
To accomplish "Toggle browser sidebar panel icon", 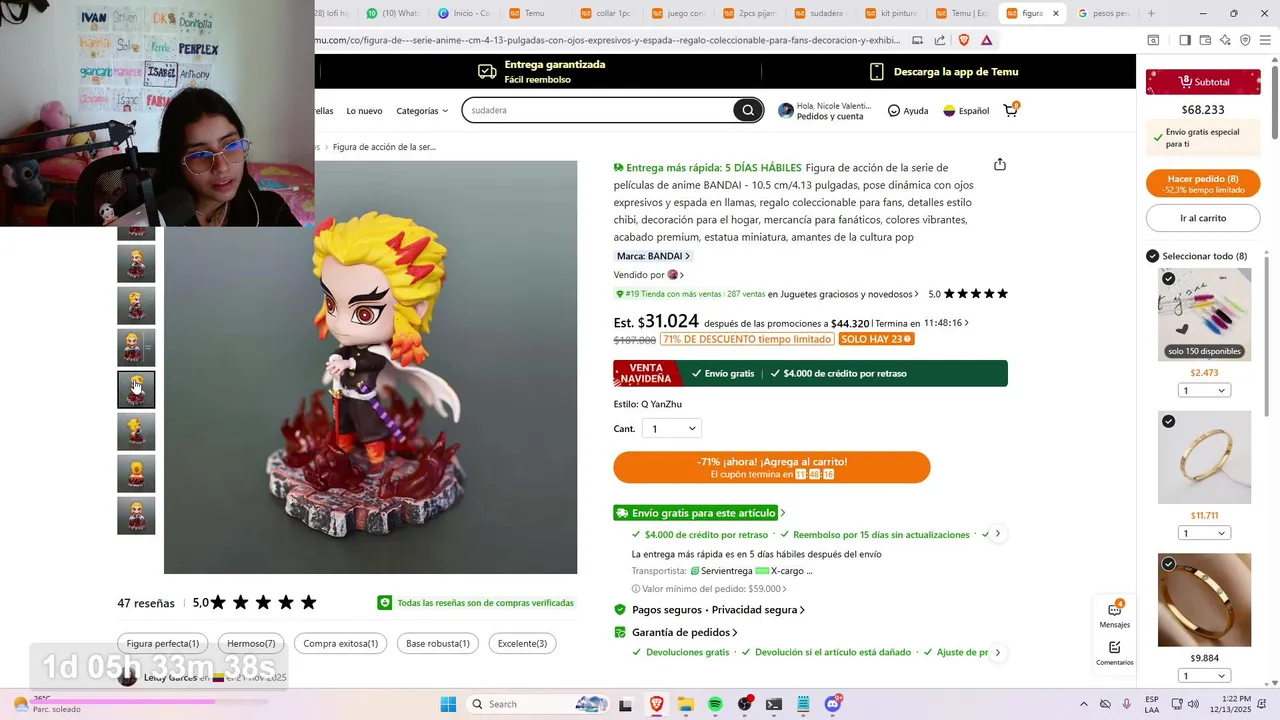I will (1185, 40).
